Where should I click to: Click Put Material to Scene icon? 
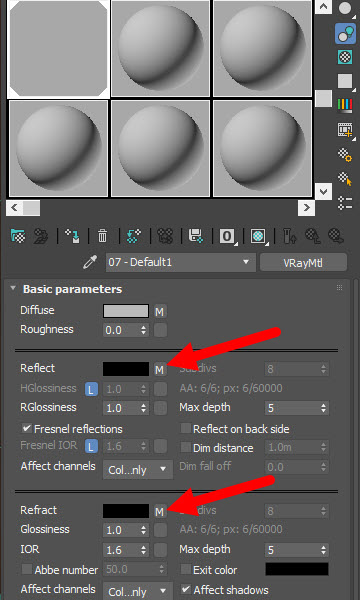[41, 236]
